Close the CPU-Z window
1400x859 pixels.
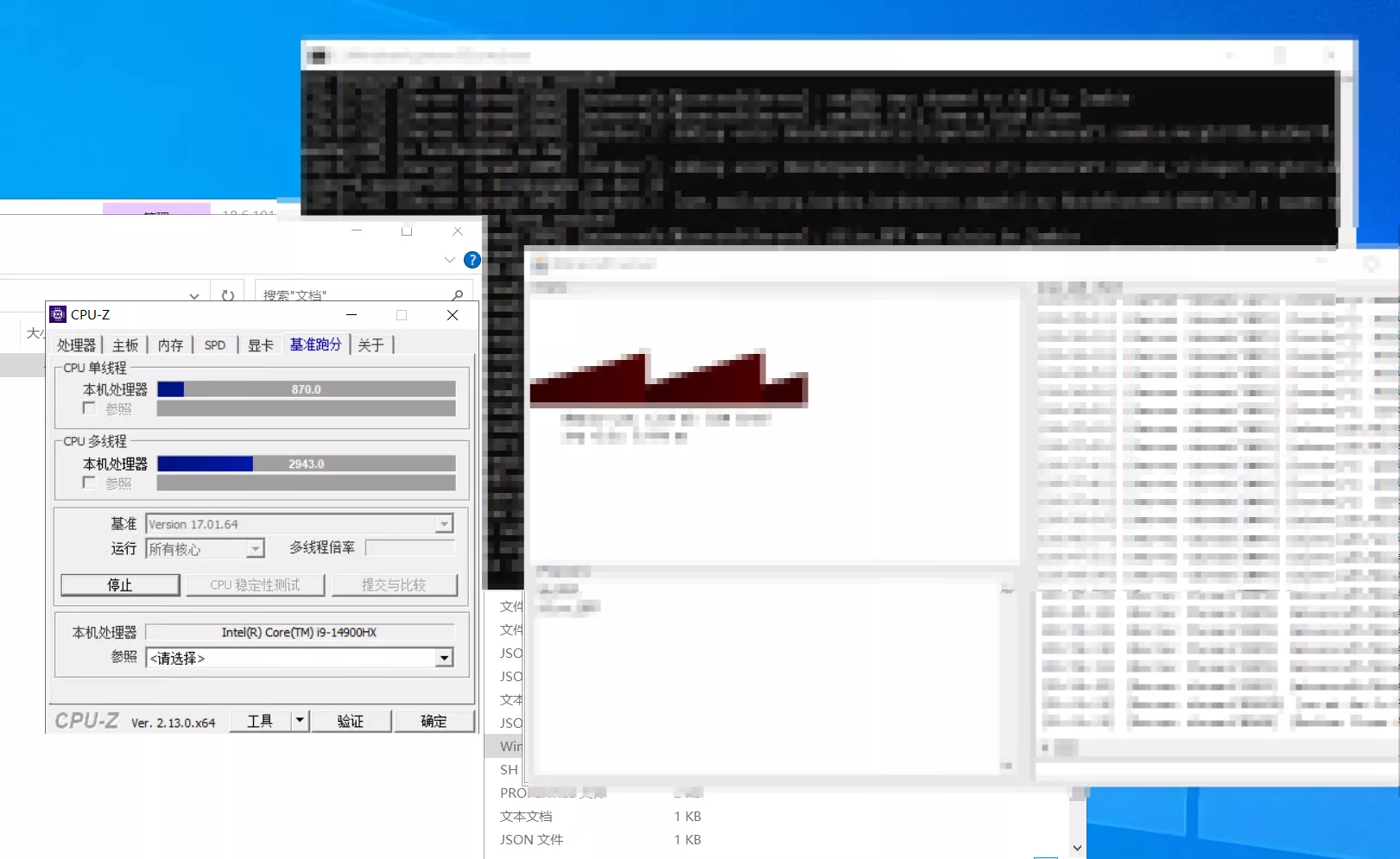point(453,315)
